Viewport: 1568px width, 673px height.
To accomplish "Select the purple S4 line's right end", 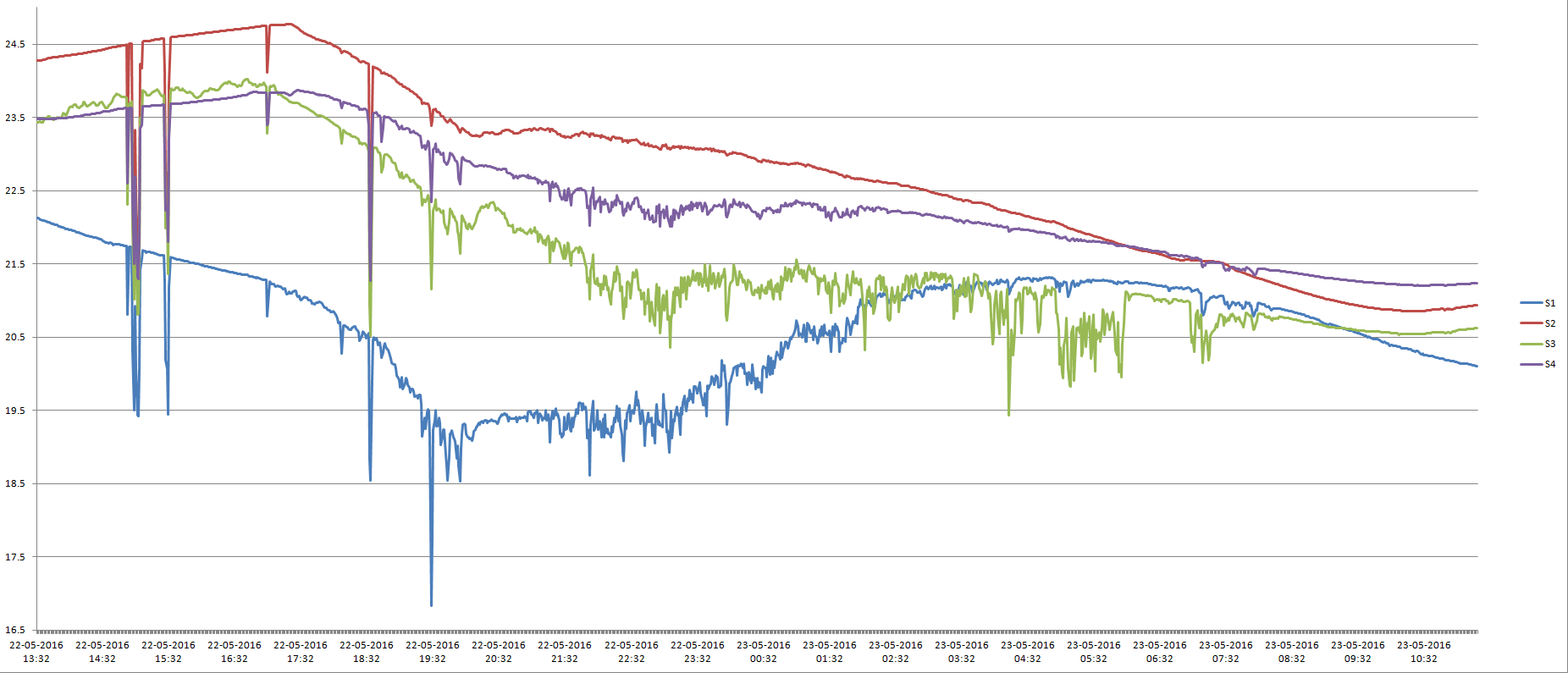I will tap(1477, 283).
